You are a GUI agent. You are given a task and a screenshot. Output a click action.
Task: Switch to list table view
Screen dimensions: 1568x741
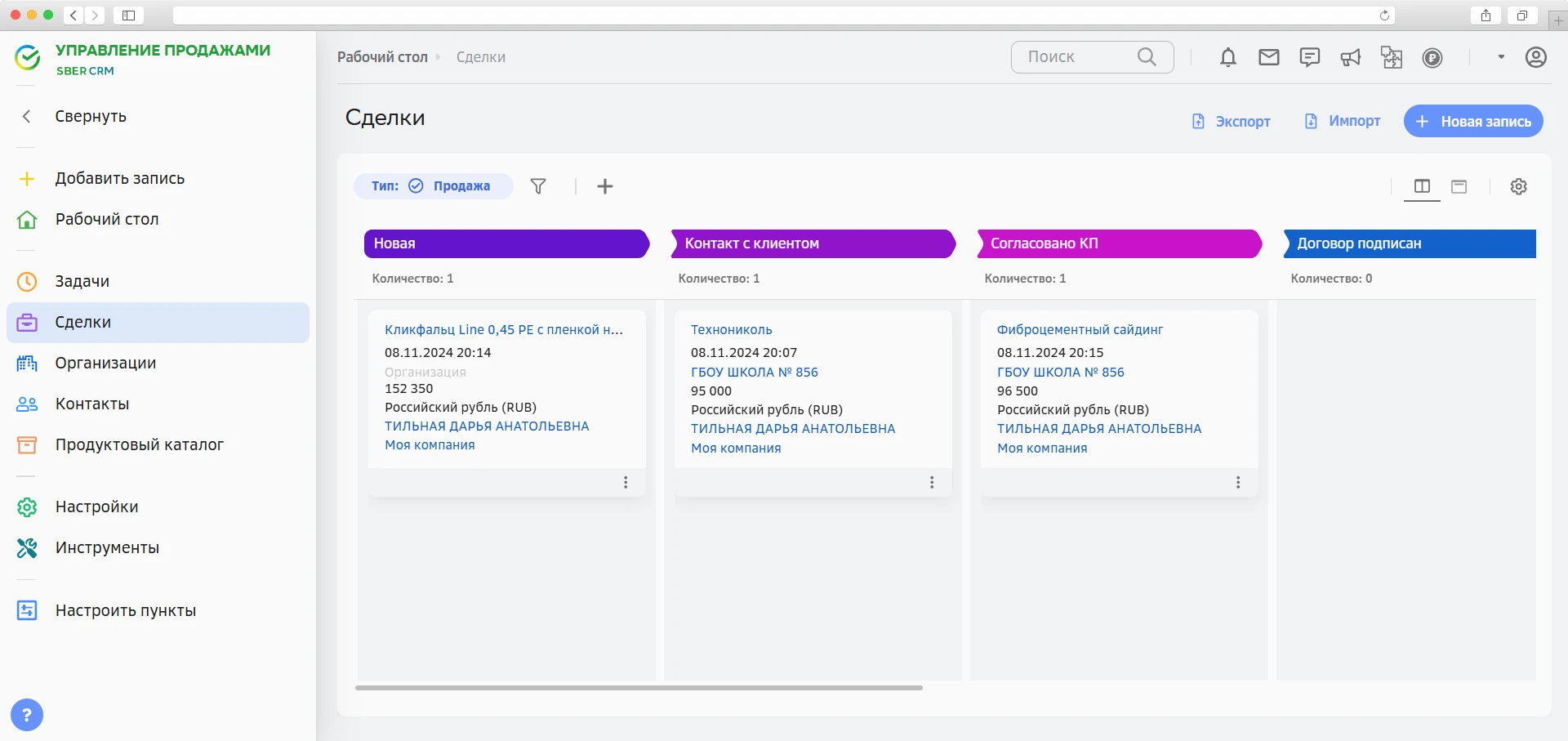pos(1459,186)
